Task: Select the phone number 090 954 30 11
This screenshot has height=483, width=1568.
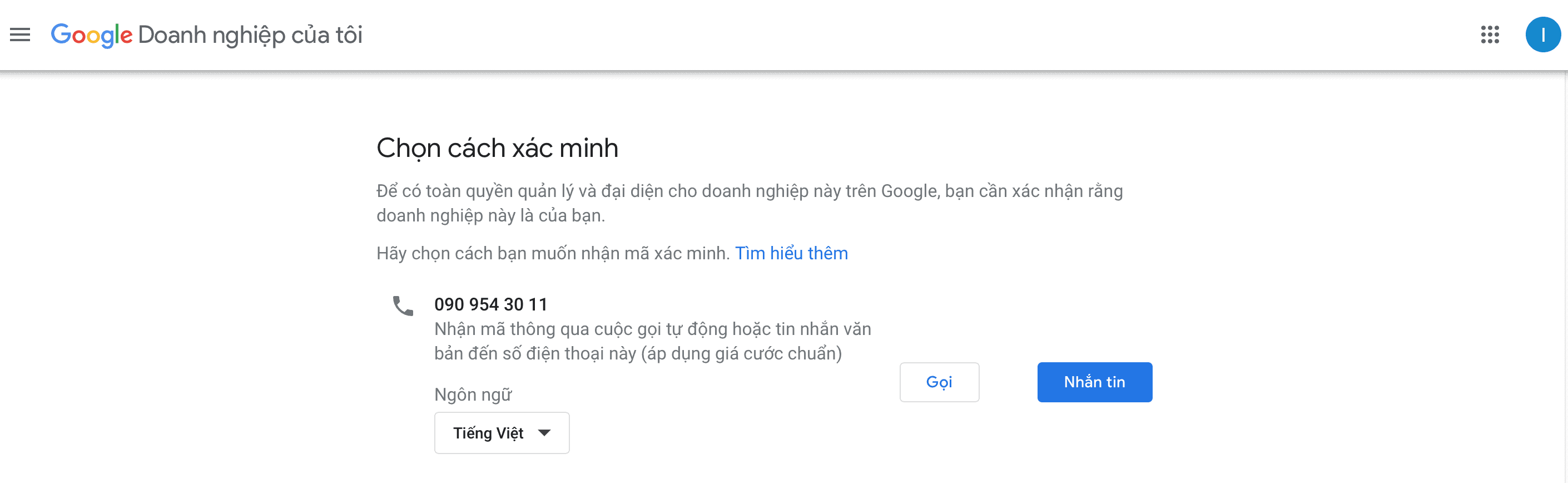Action: point(490,304)
